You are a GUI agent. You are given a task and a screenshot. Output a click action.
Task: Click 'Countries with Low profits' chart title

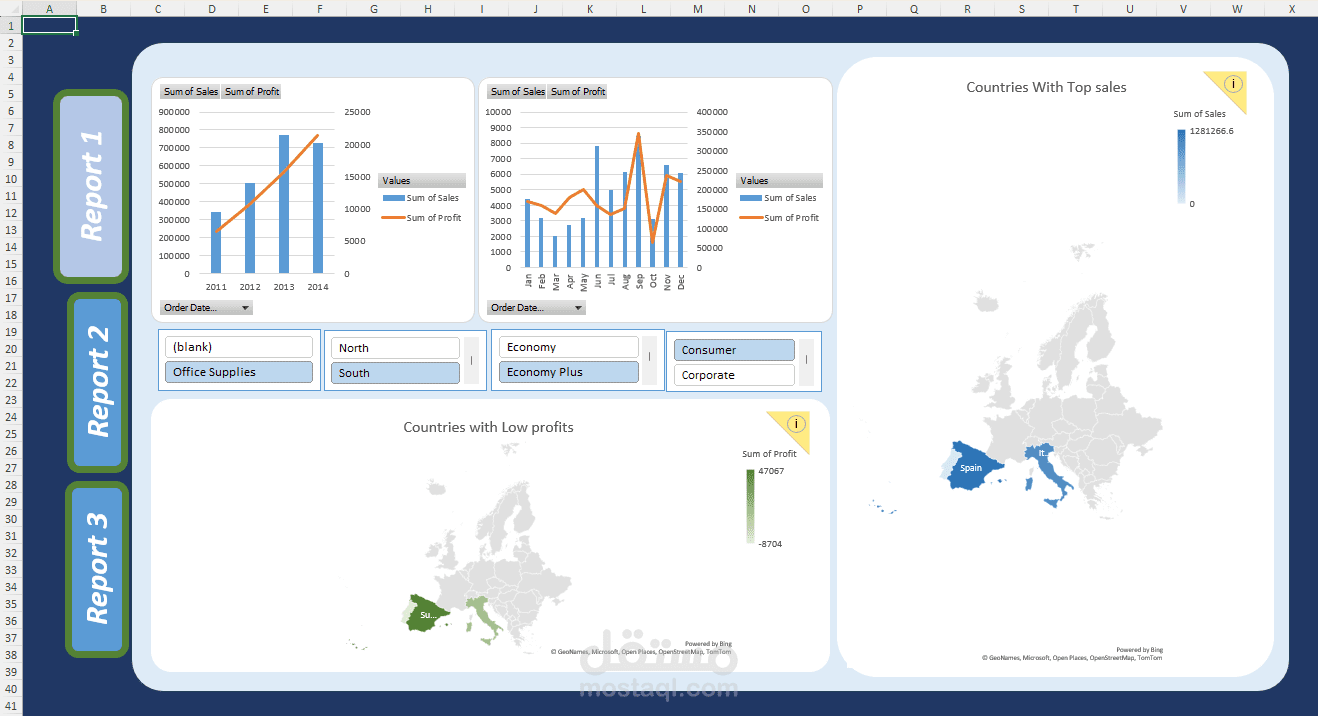[x=488, y=427]
